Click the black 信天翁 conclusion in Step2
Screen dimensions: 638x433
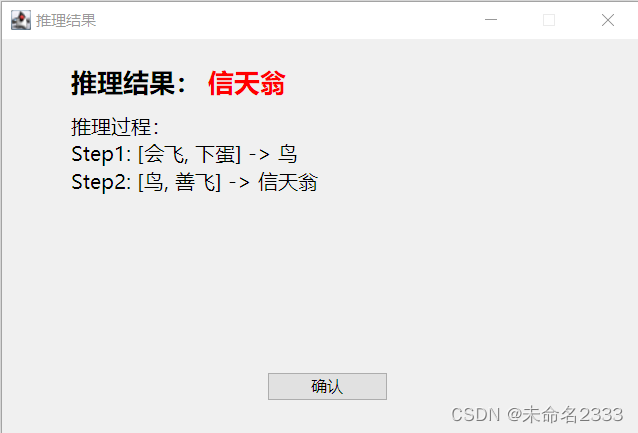pos(288,182)
